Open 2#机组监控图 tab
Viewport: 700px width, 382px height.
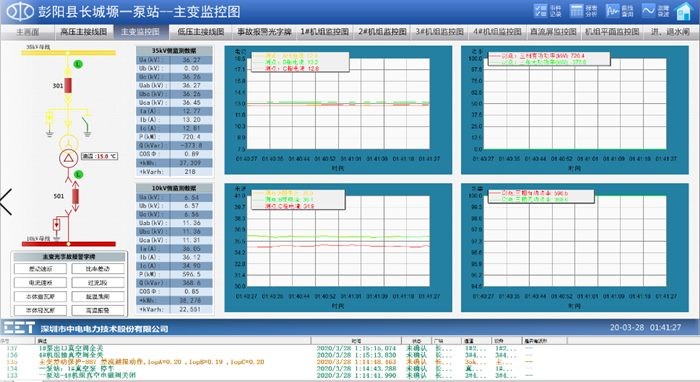pyautogui.click(x=383, y=32)
